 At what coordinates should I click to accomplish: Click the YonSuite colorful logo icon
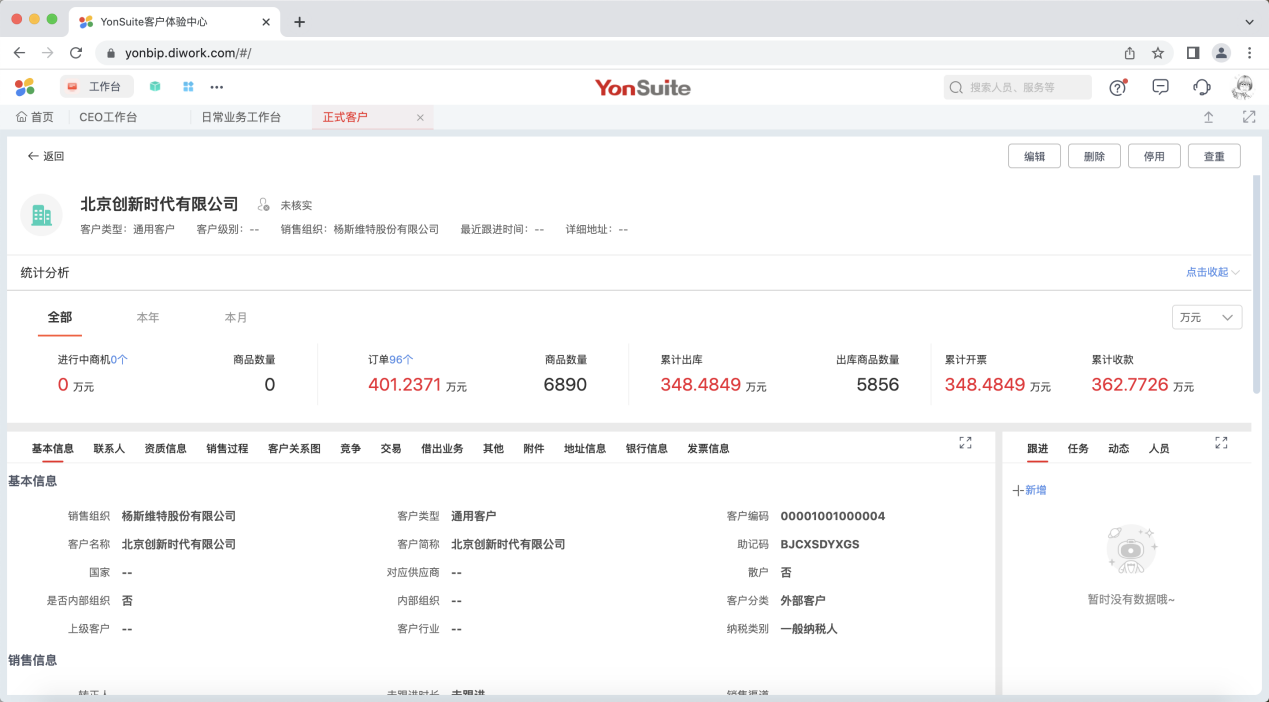coord(25,87)
